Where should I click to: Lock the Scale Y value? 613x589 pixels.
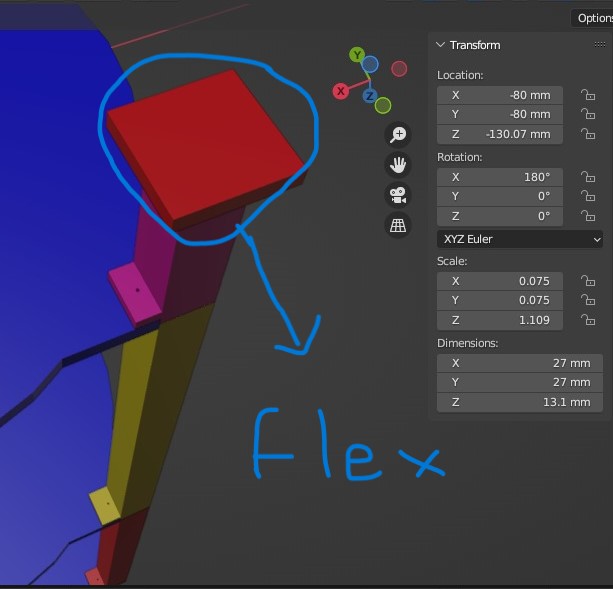pos(588,300)
